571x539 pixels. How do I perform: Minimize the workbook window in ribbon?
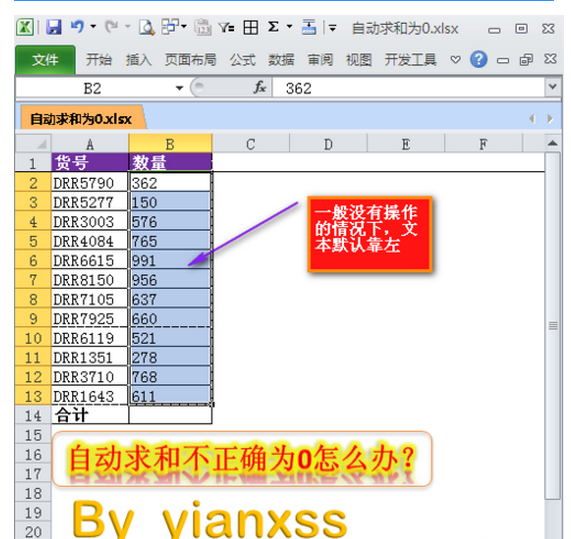click(x=503, y=60)
